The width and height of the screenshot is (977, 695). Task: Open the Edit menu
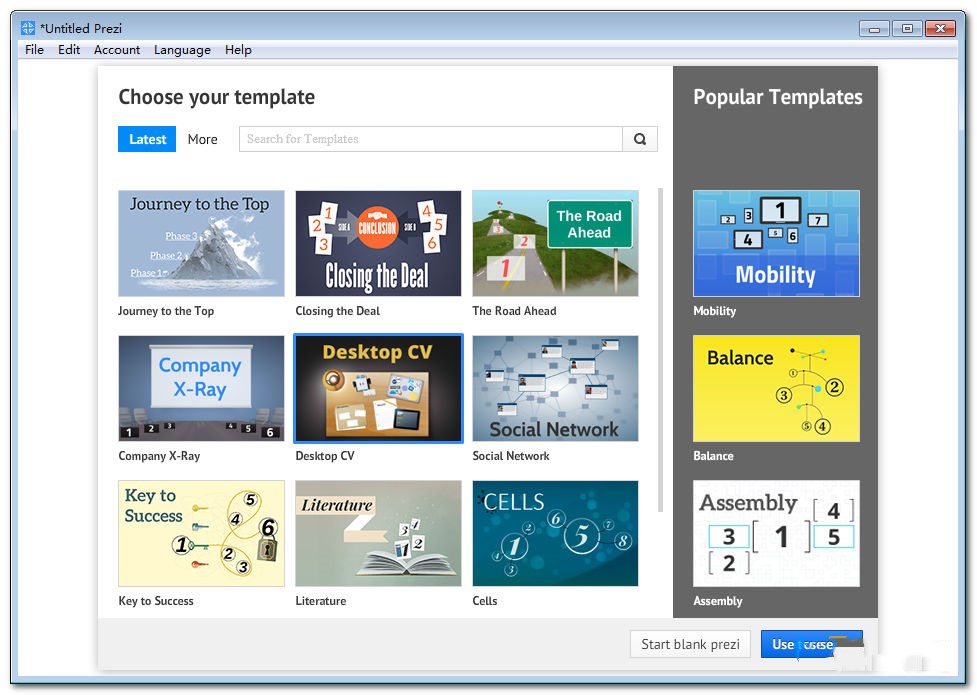(x=69, y=50)
